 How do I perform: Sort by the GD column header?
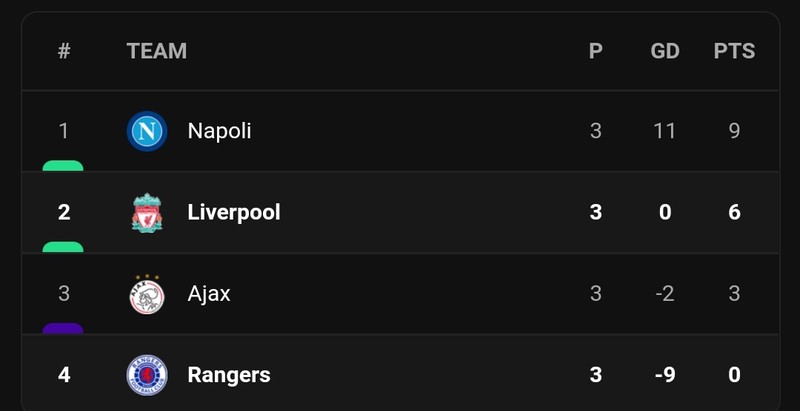[665, 51]
